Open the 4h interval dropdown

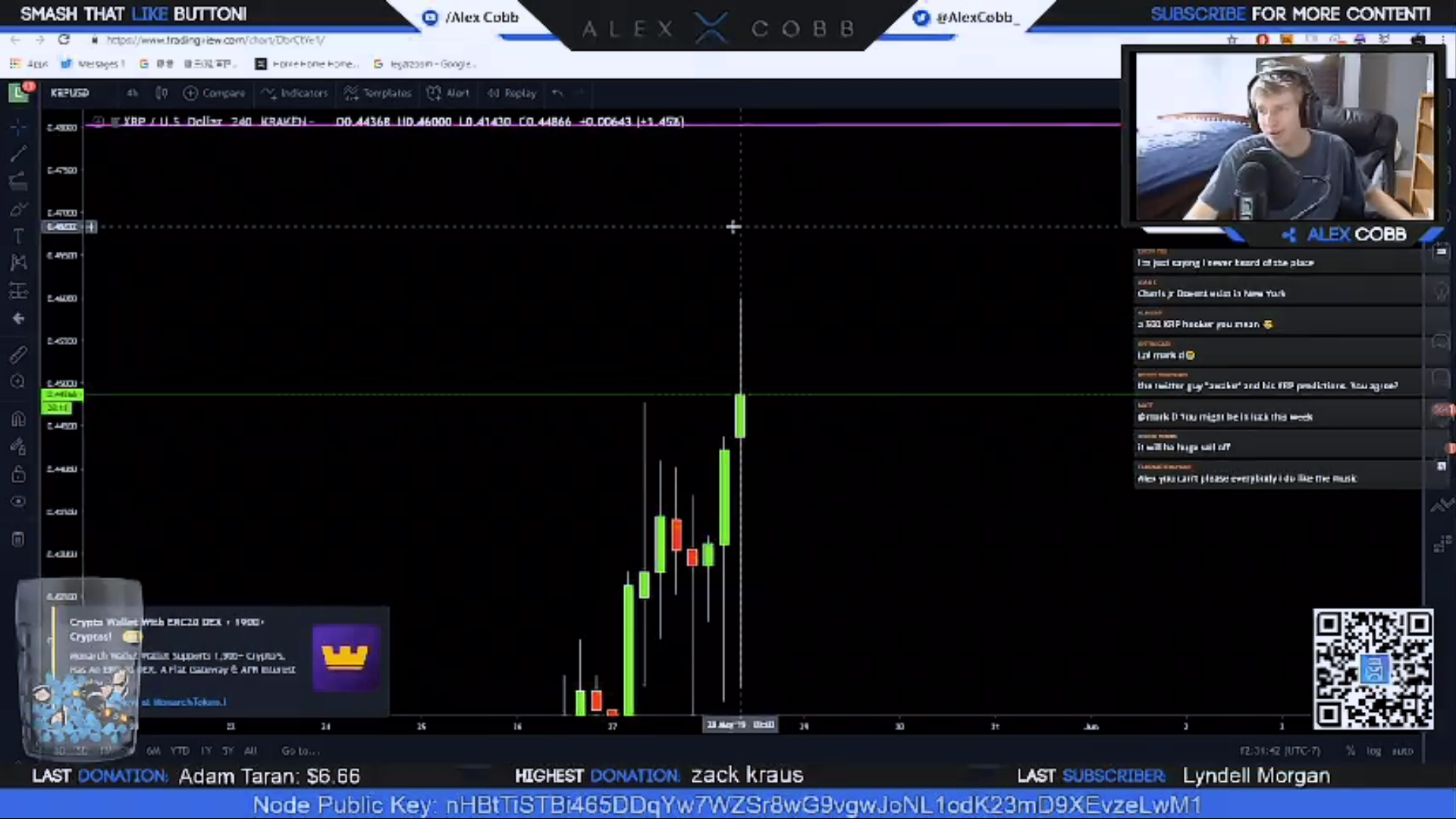pos(132,93)
